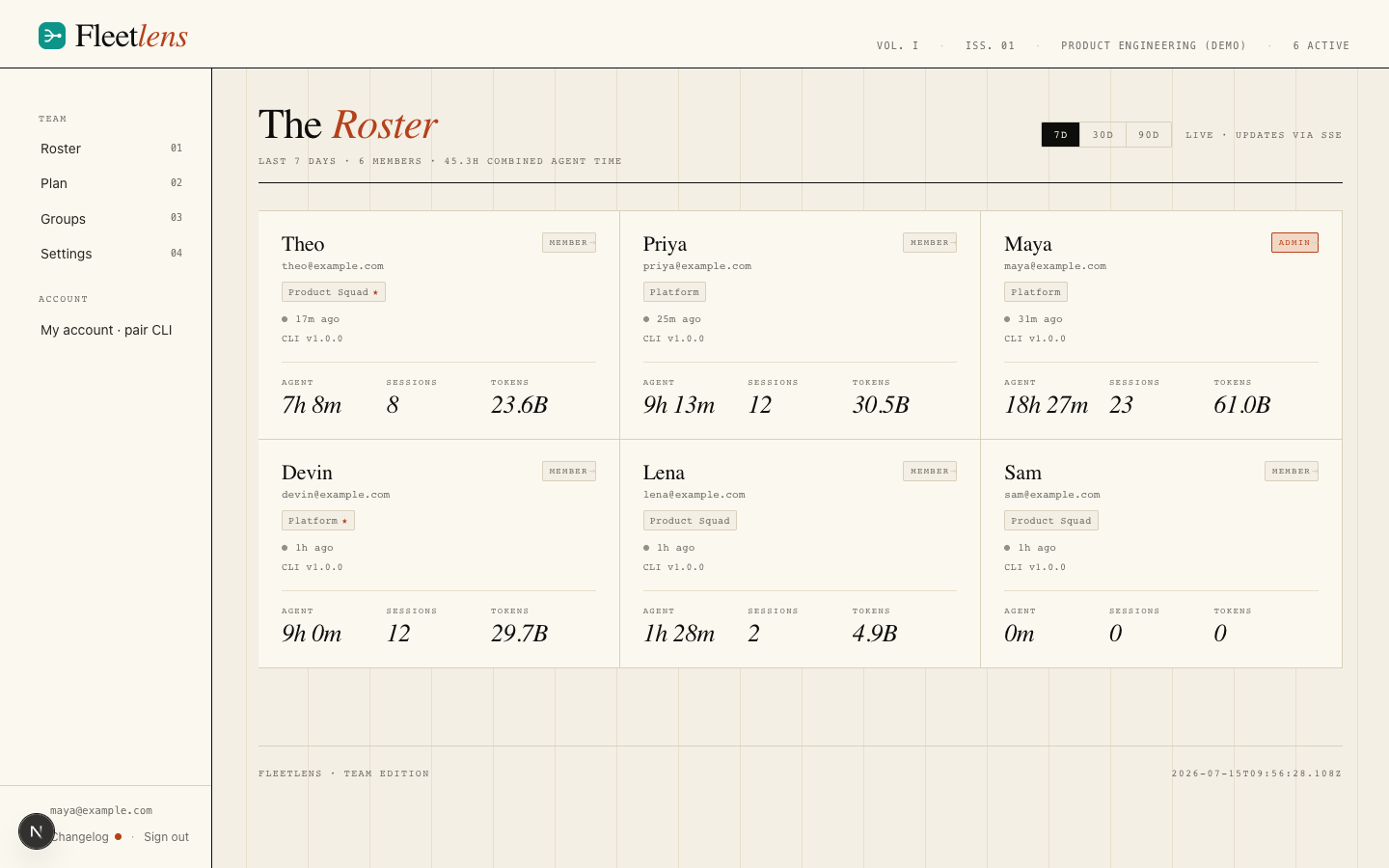Open Lena's member card name
This screenshot has height=868, width=1389.
[x=664, y=473]
